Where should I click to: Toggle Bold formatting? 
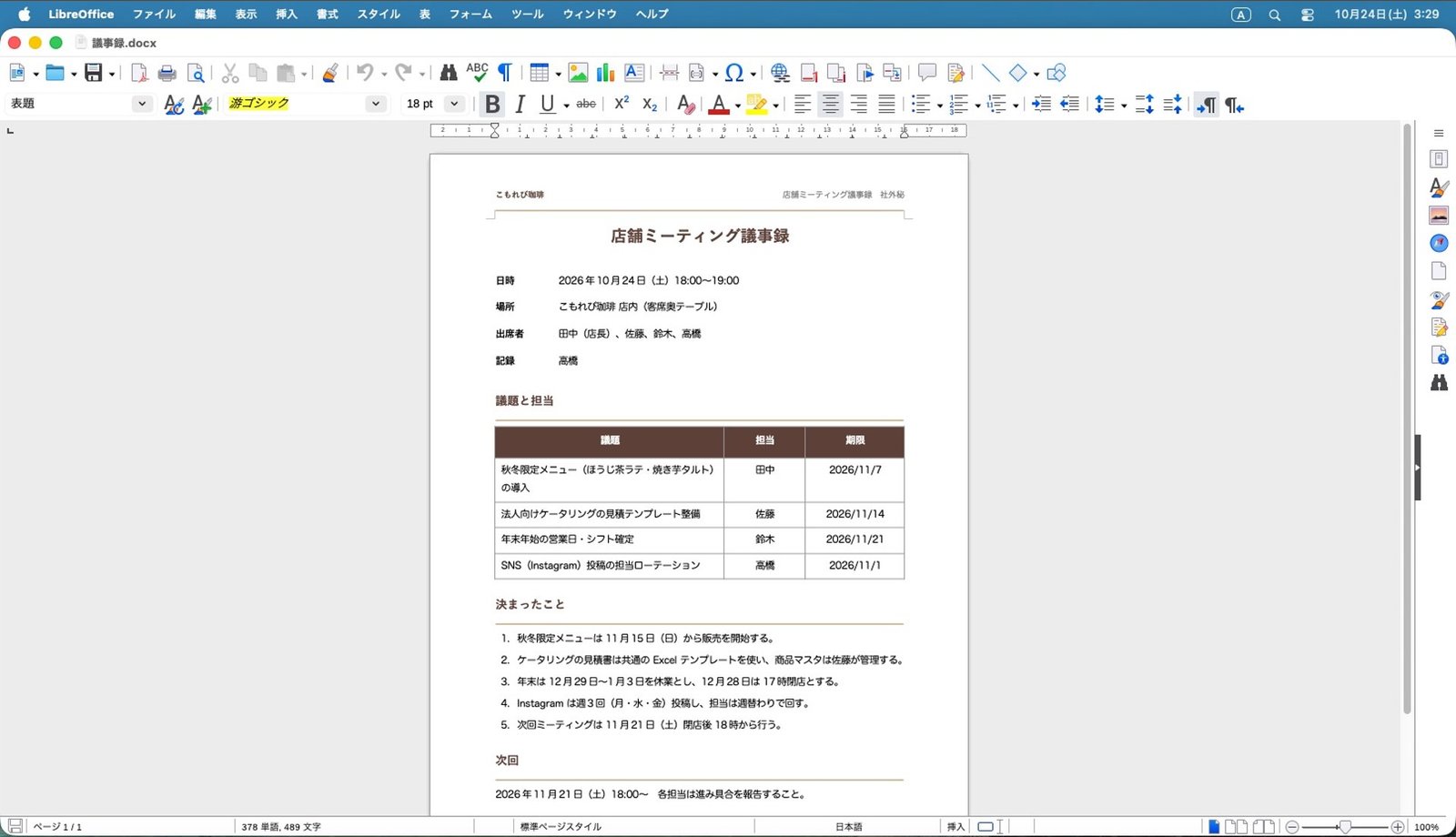492,105
